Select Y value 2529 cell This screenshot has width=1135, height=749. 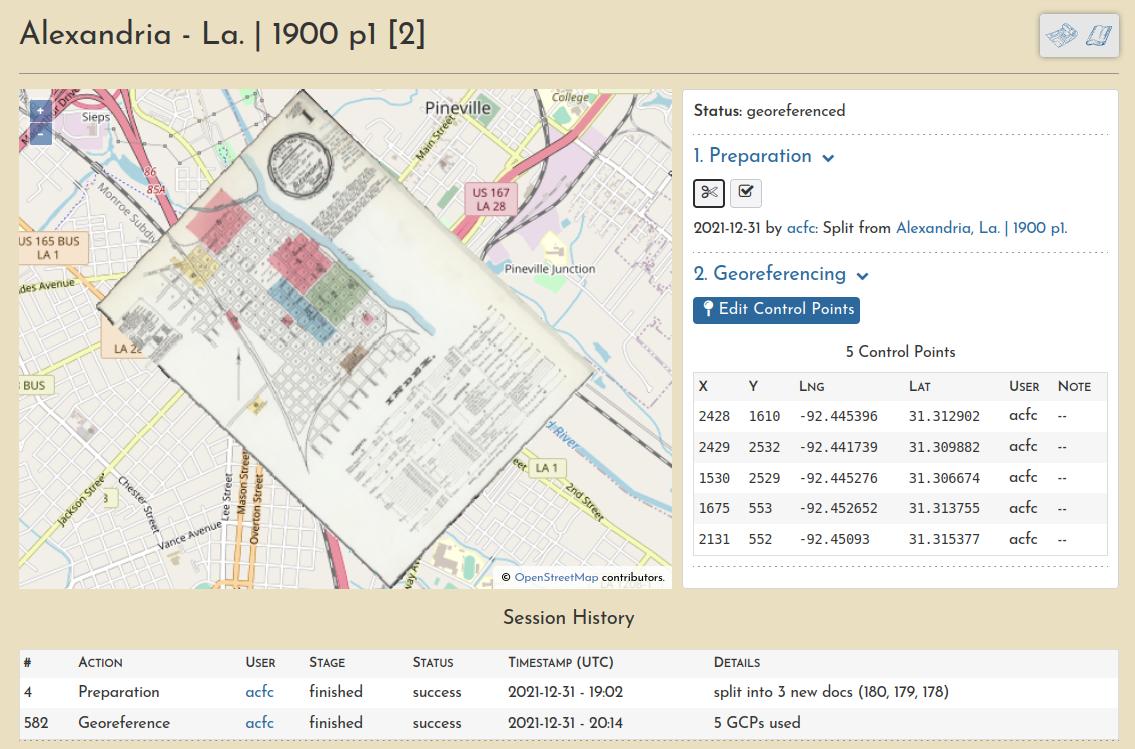pyautogui.click(x=764, y=478)
